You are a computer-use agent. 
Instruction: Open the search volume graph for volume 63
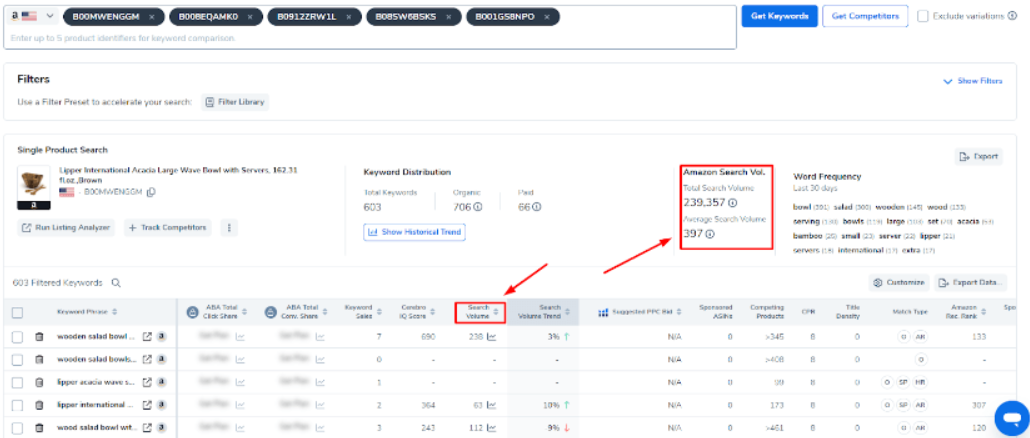(x=491, y=405)
